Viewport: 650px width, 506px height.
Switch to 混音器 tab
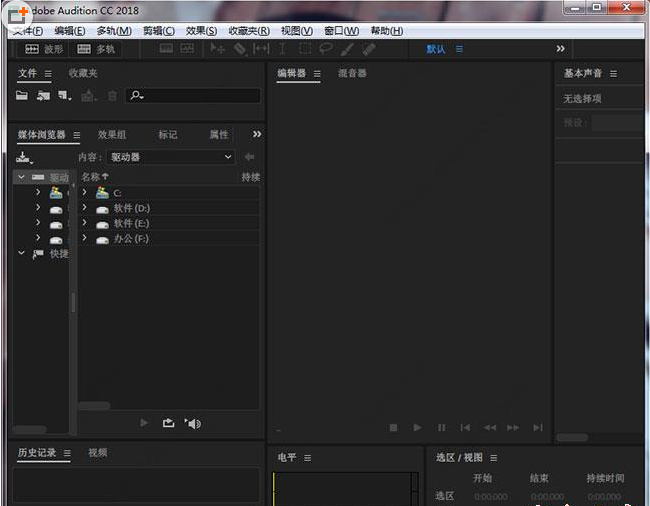352,73
